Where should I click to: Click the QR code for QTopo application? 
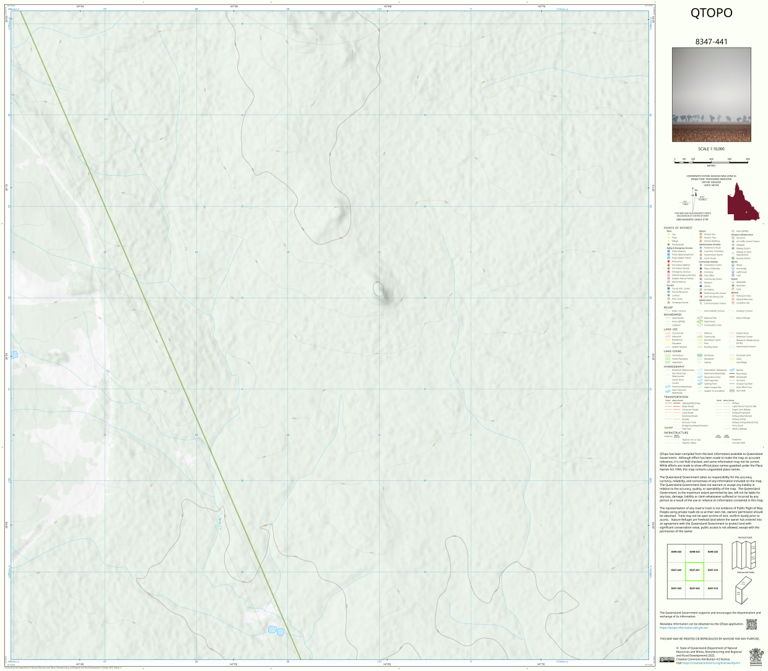(751, 624)
